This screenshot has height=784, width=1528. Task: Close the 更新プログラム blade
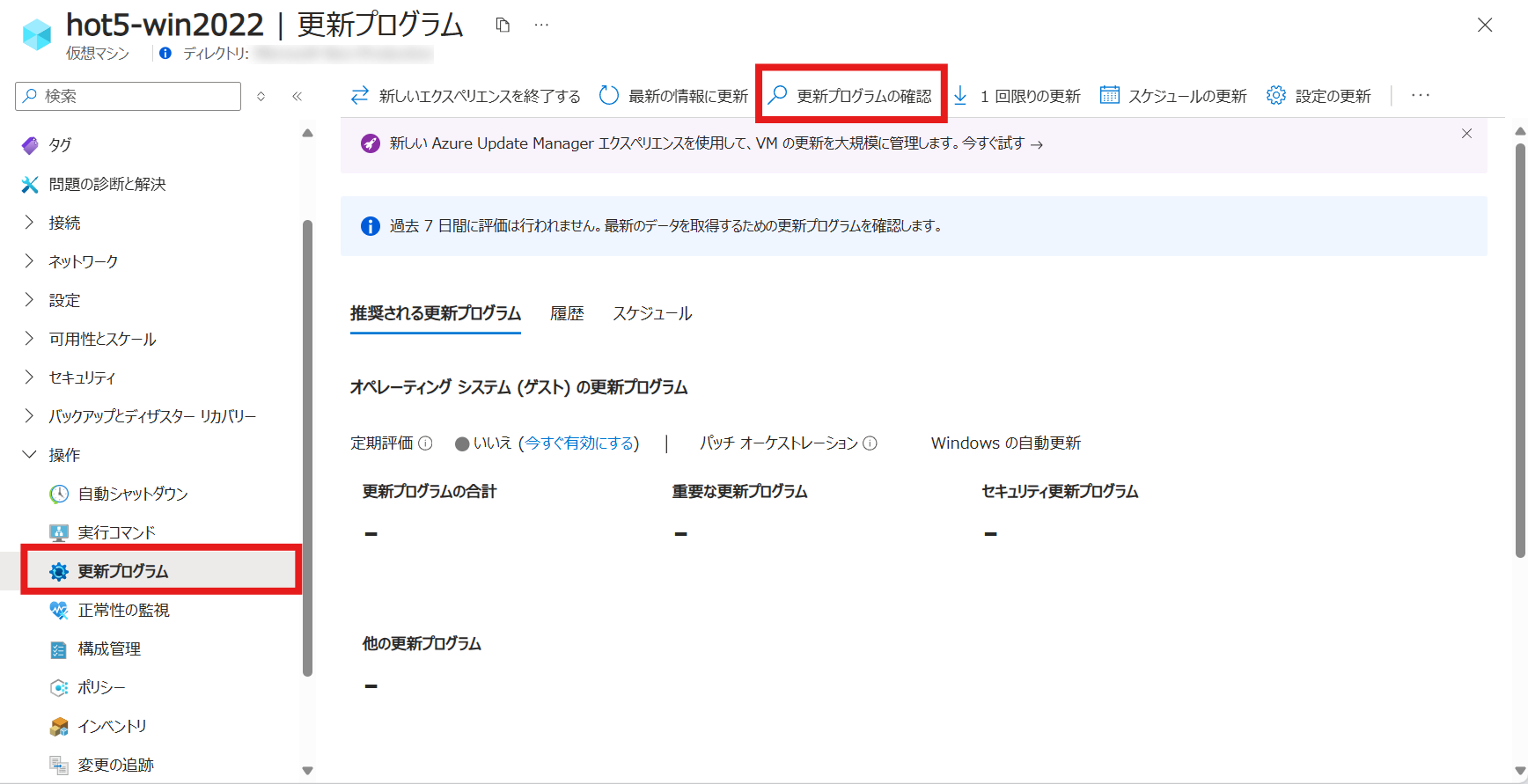point(1485,26)
